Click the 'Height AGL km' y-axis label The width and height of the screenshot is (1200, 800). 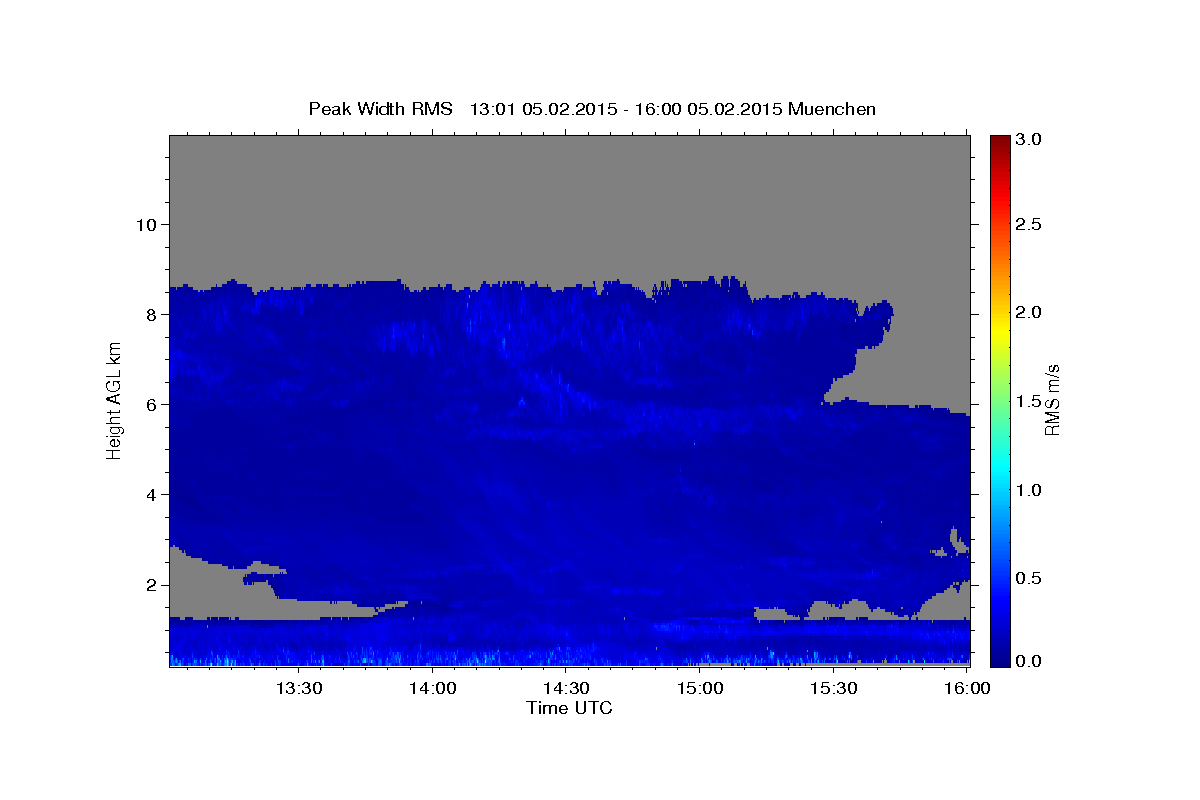point(114,400)
